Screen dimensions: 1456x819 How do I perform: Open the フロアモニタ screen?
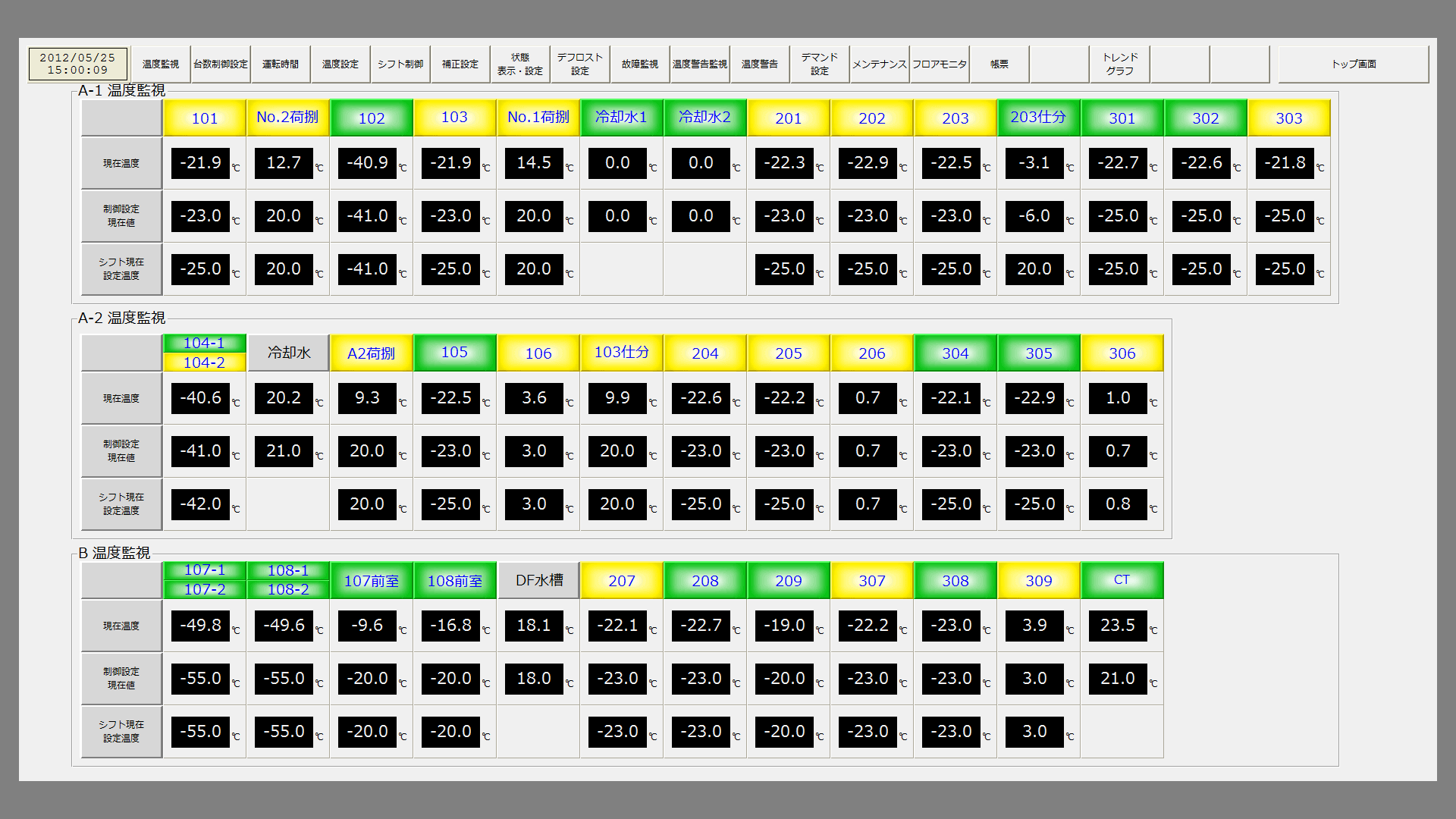(940, 64)
